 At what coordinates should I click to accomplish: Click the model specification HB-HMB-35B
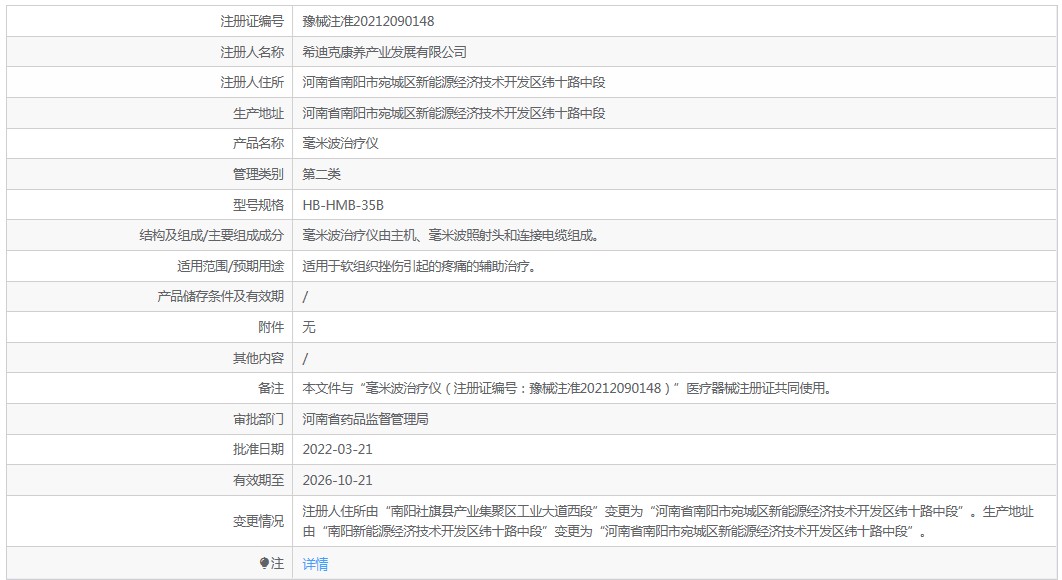tap(343, 205)
